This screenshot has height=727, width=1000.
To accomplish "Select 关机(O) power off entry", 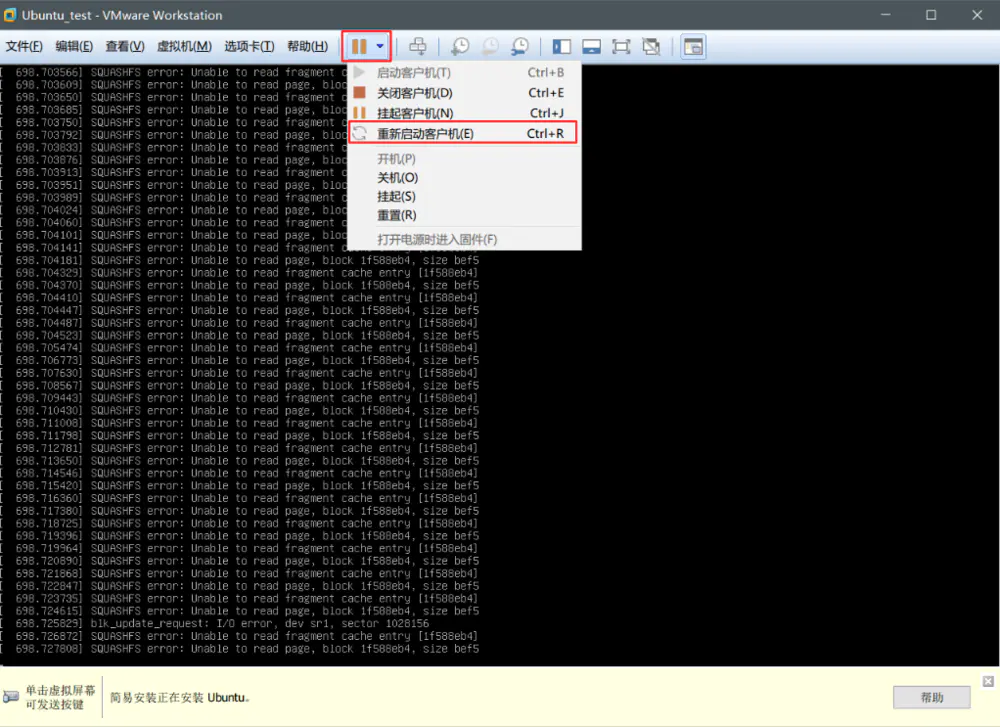I will click(x=464, y=178).
